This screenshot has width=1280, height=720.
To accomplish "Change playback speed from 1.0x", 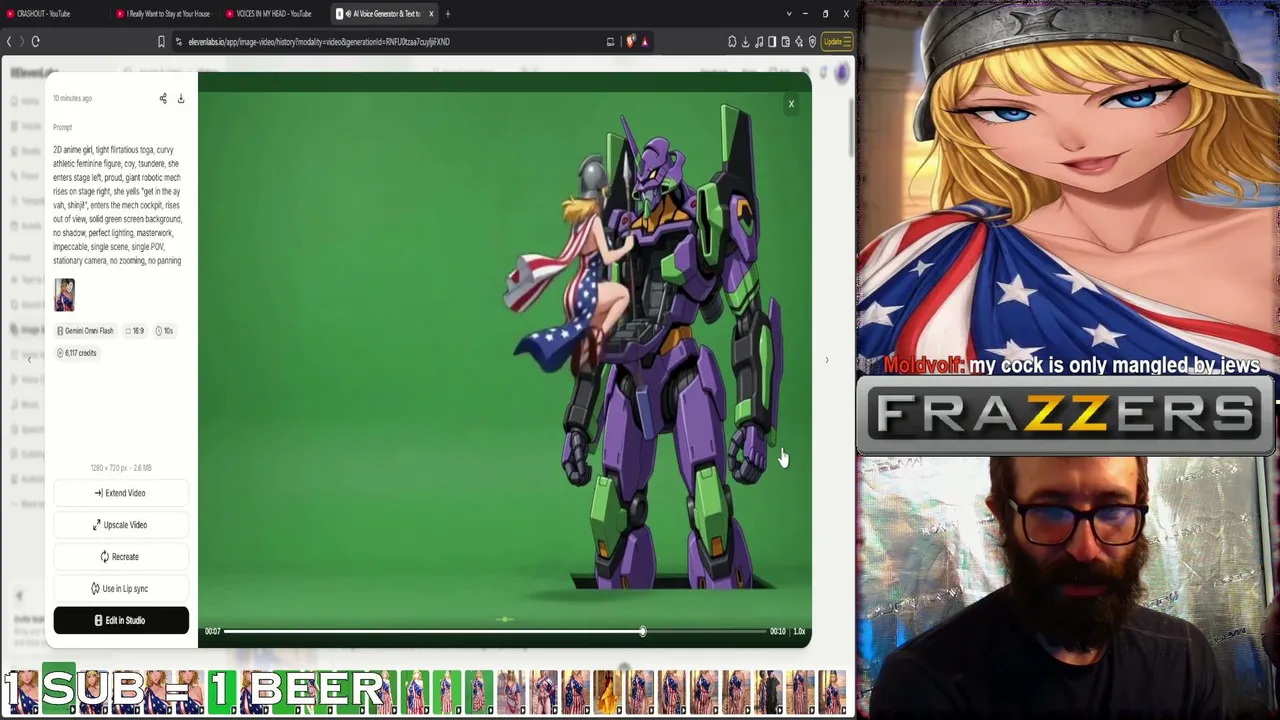I will click(799, 632).
